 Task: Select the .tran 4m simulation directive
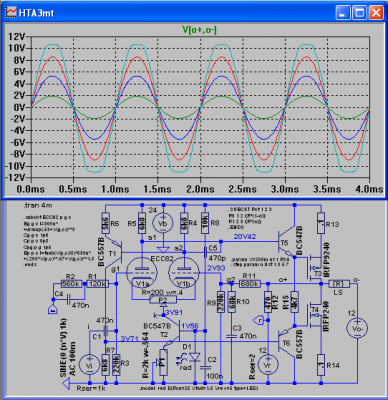point(37,205)
